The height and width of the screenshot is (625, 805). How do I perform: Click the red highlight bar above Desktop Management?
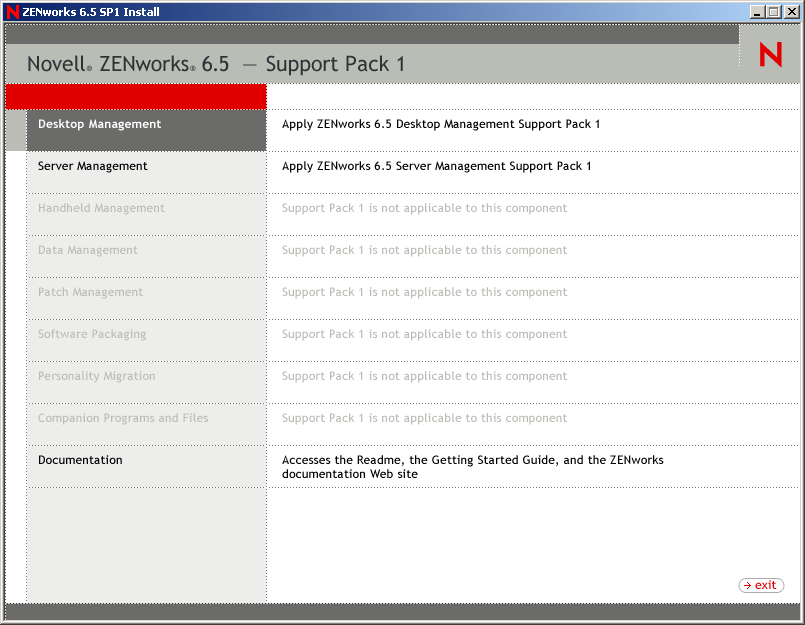(x=135, y=96)
